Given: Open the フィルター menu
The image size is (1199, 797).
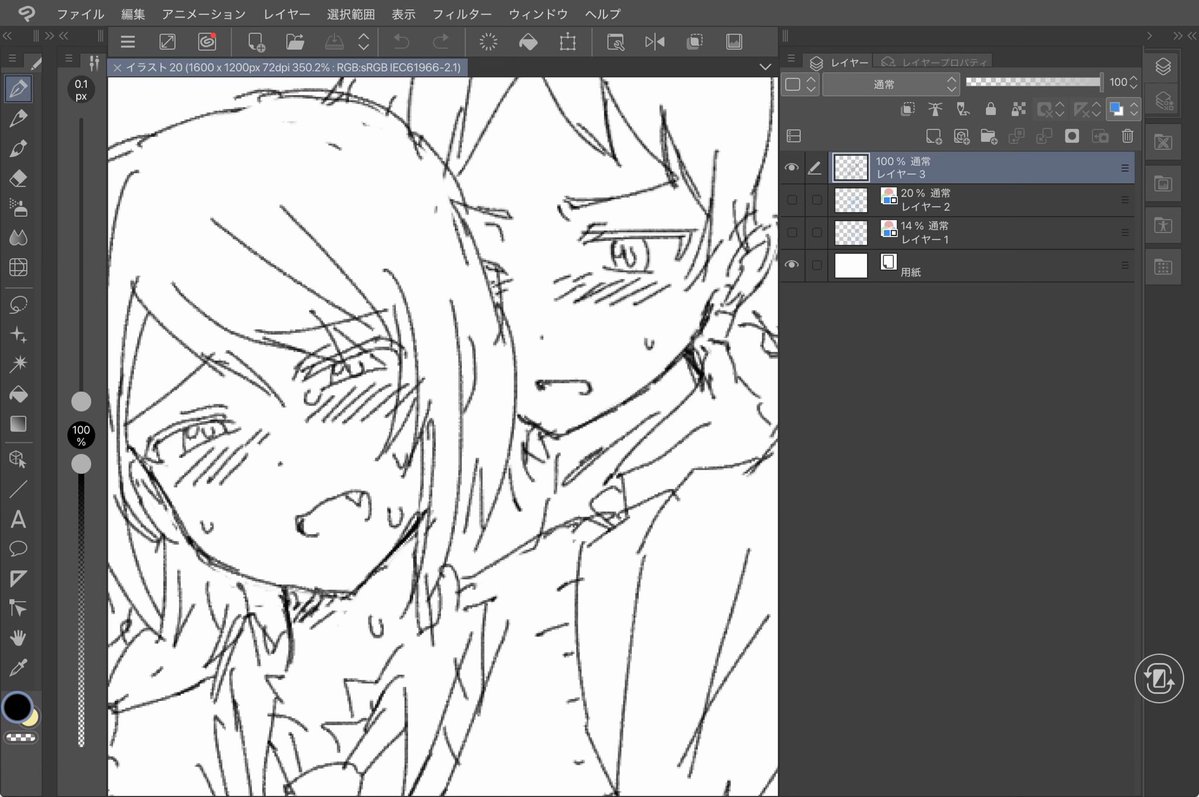Looking at the screenshot, I should (462, 14).
